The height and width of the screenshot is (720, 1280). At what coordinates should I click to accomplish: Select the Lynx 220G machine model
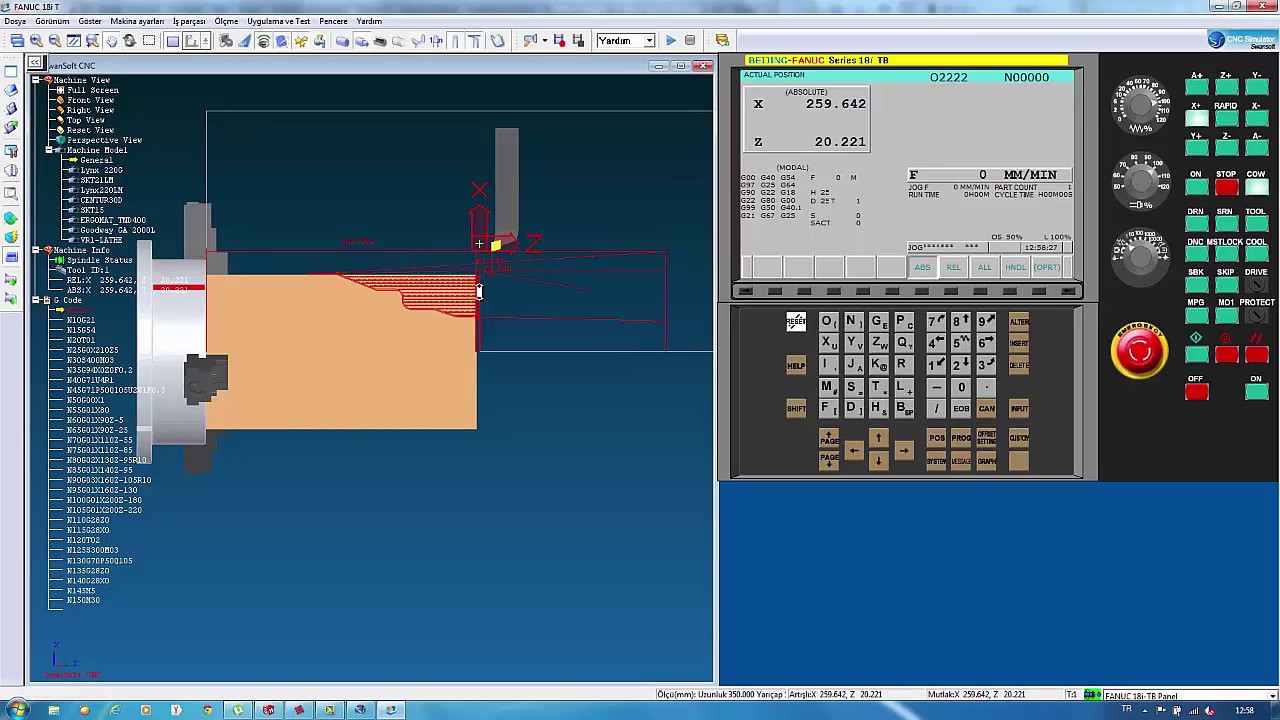(101, 170)
